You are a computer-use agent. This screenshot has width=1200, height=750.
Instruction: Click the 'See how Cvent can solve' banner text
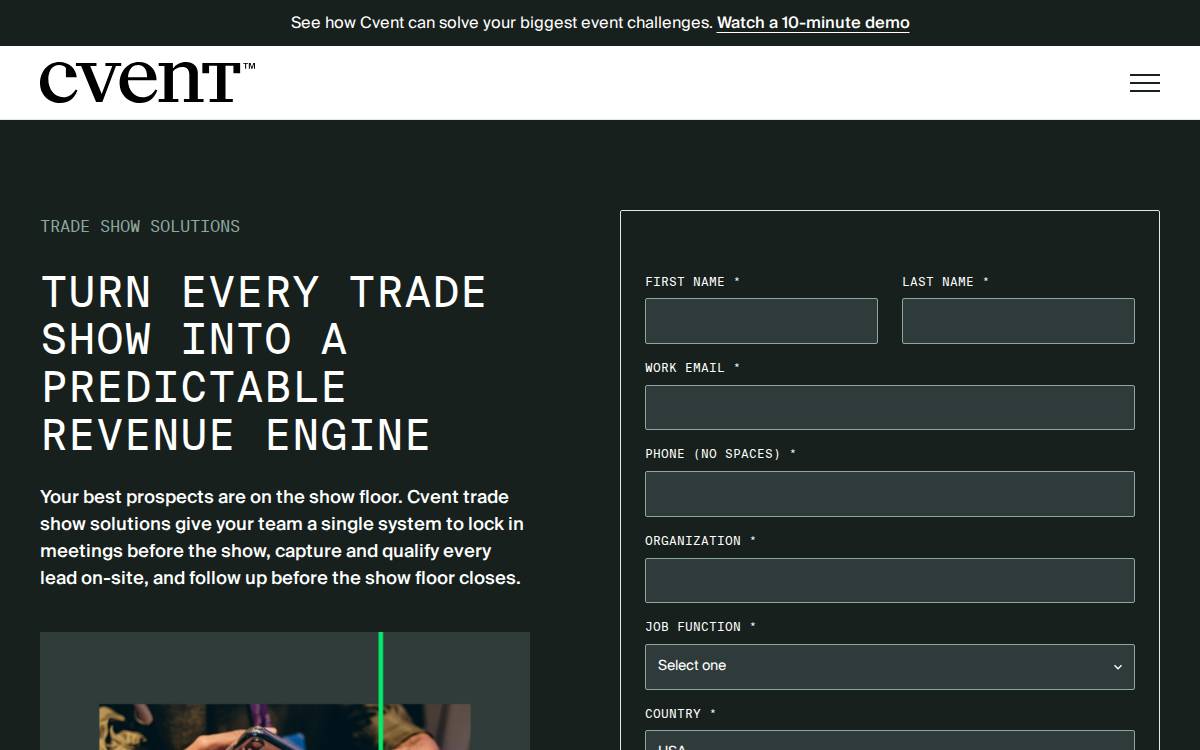tap(501, 22)
